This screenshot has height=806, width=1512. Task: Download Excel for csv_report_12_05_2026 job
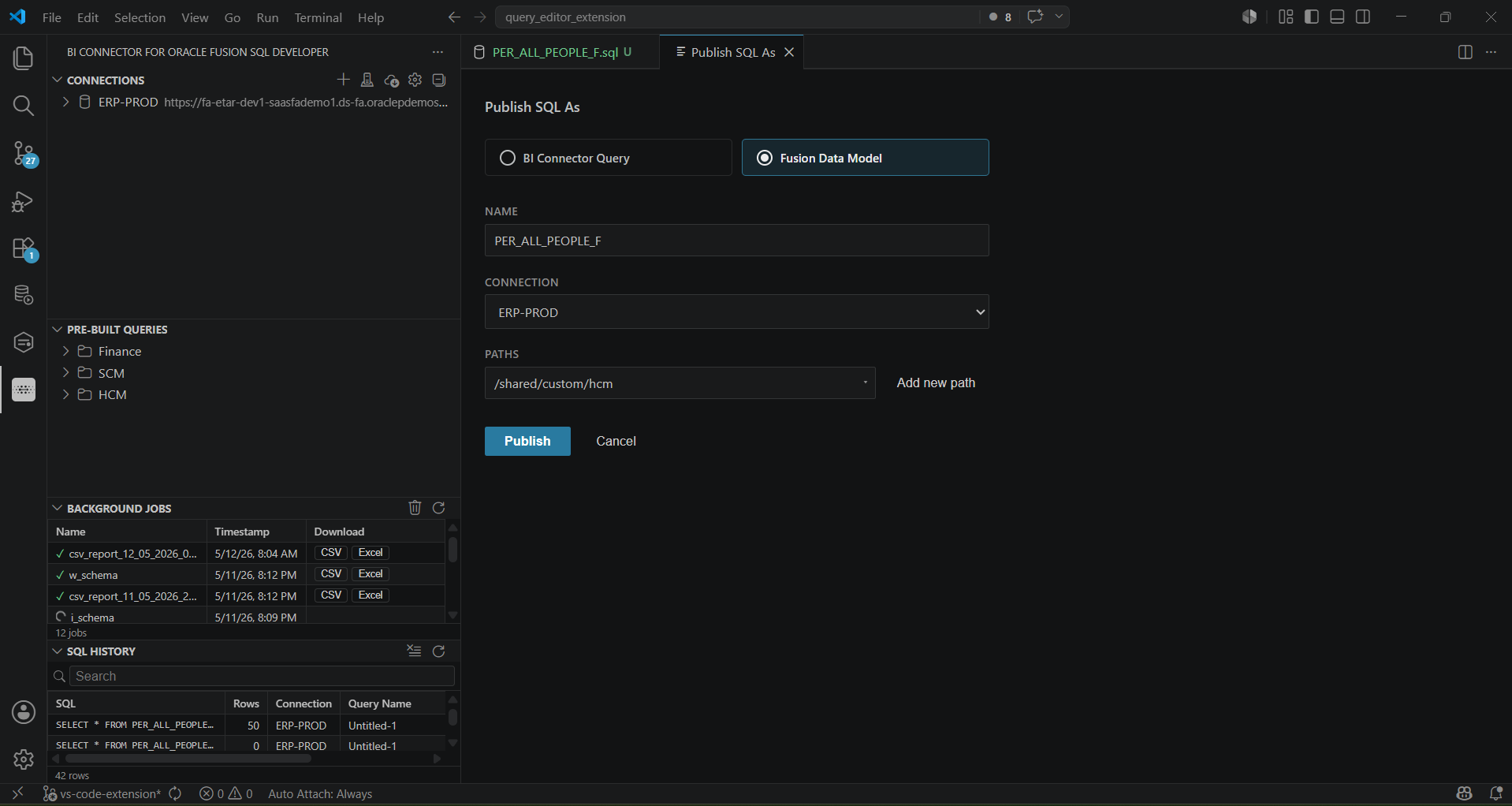(371, 553)
